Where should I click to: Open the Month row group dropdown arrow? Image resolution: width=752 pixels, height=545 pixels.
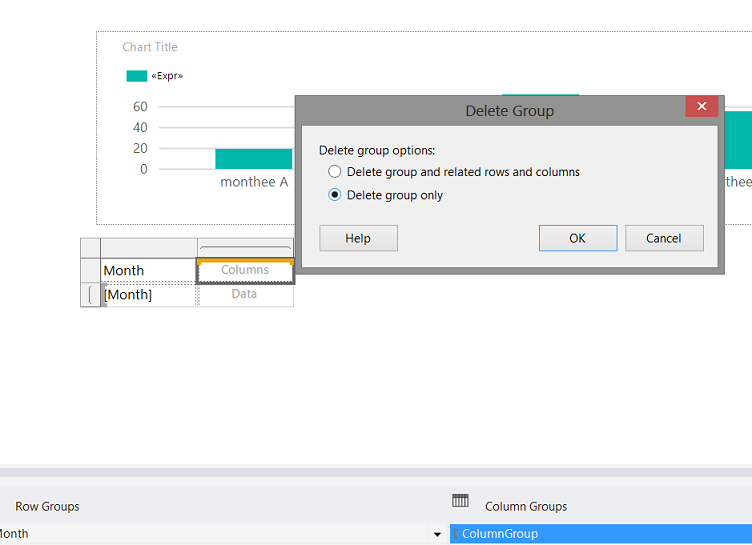click(x=437, y=534)
